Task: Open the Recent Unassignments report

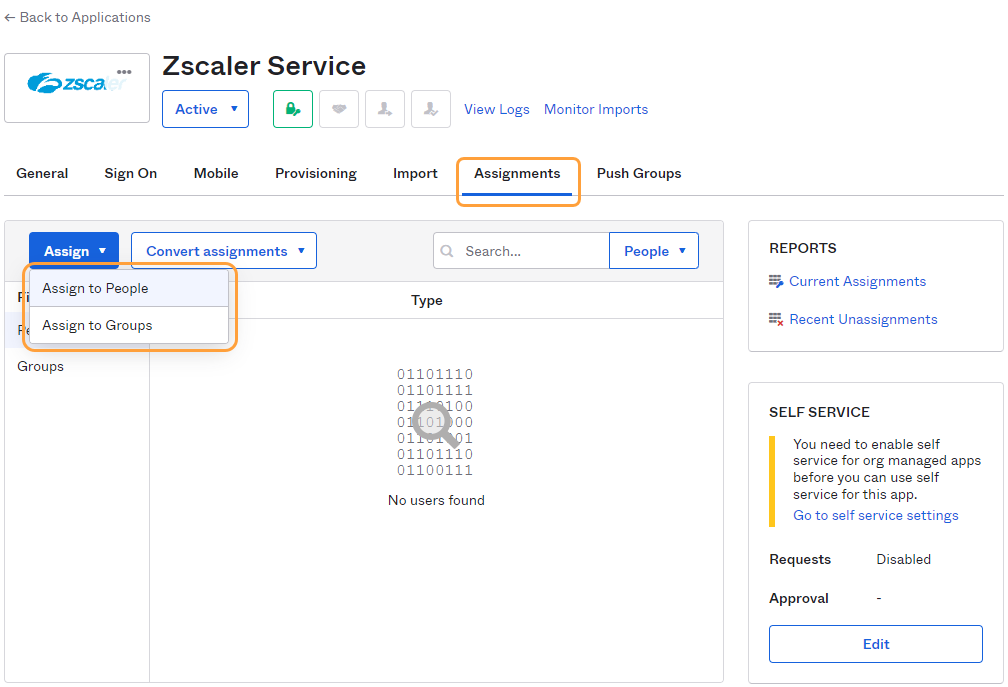Action: click(x=863, y=319)
